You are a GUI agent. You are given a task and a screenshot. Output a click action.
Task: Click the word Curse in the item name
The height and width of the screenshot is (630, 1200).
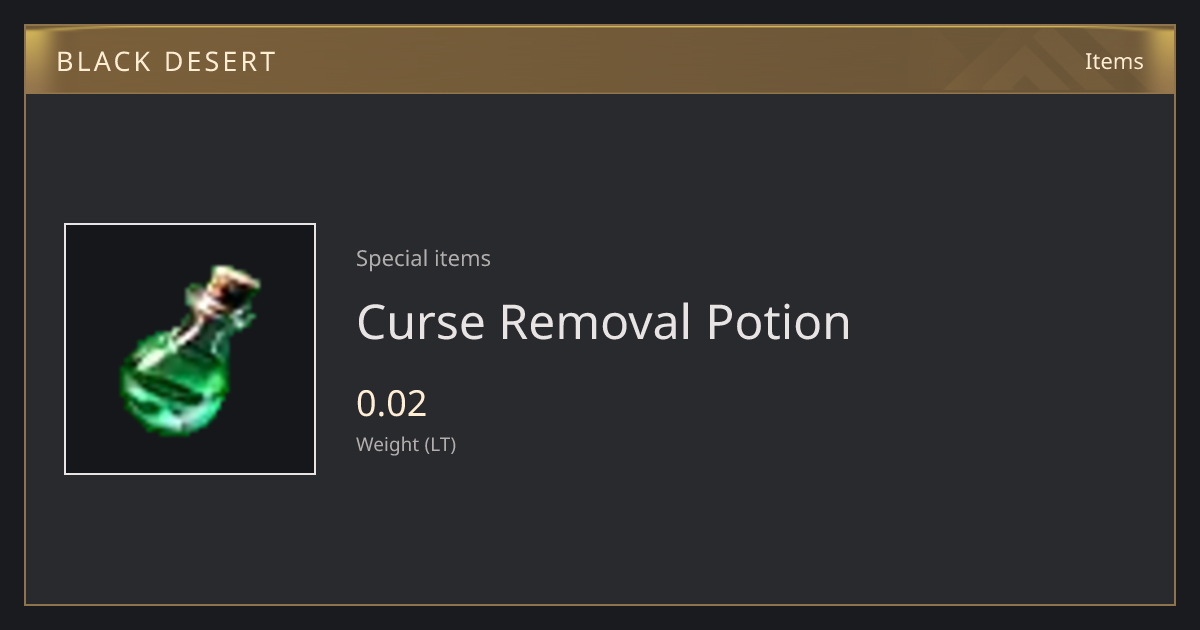(x=421, y=322)
